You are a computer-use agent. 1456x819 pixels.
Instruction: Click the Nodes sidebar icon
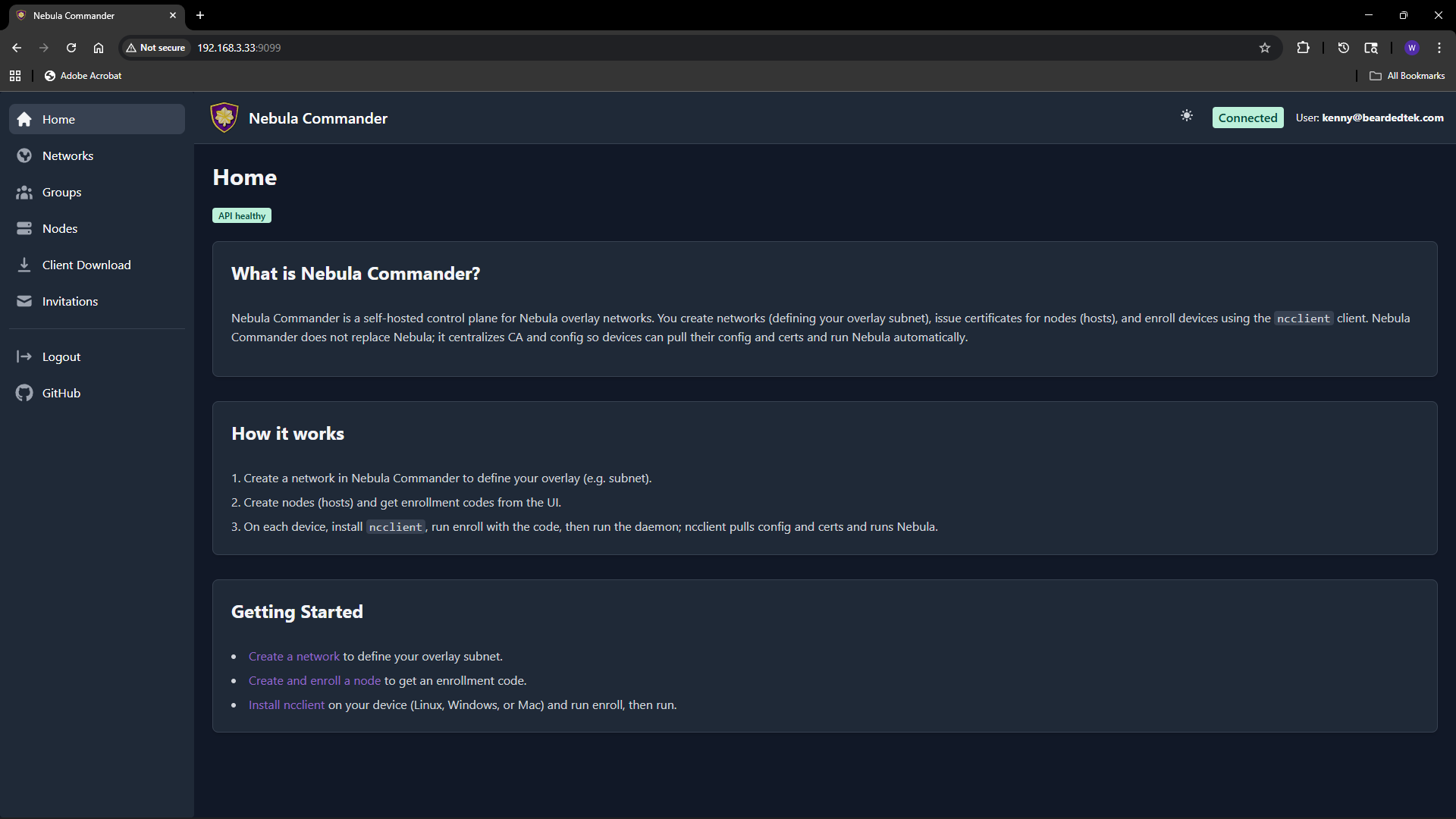tap(24, 228)
